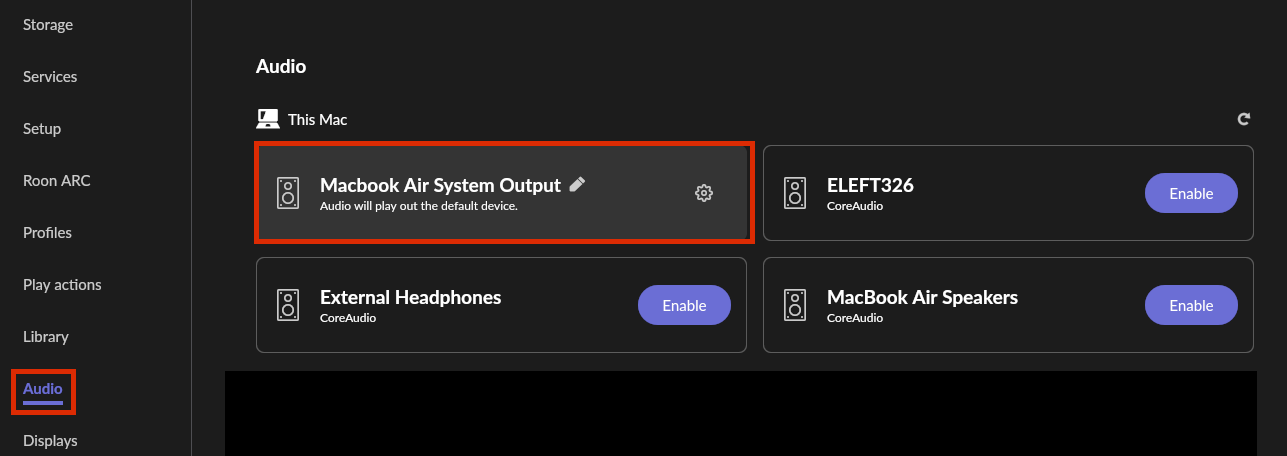The height and width of the screenshot is (456, 1287).
Task: Open the Displays settings tab
Action: coord(50,440)
